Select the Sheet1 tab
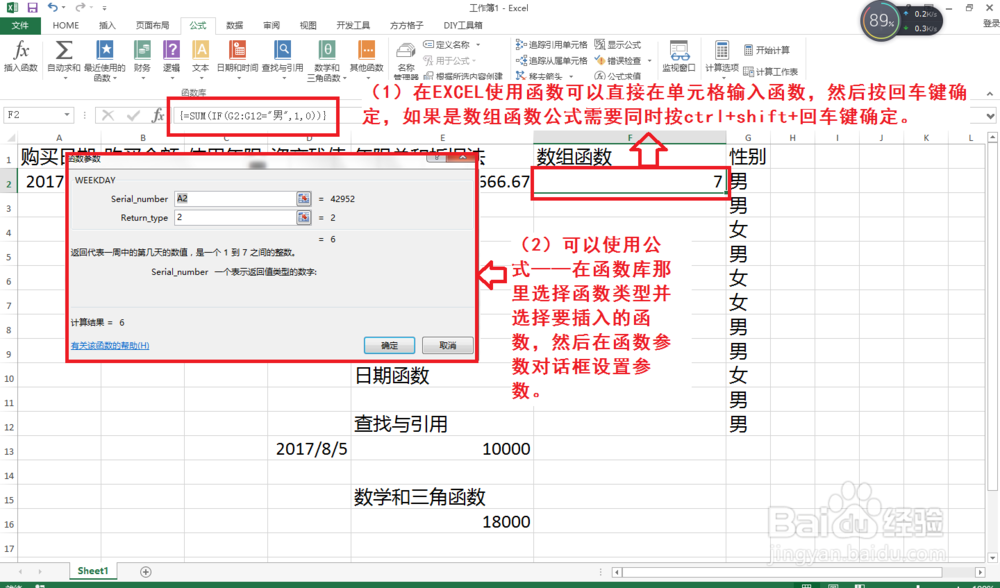This screenshot has width=1000, height=588. point(93,571)
